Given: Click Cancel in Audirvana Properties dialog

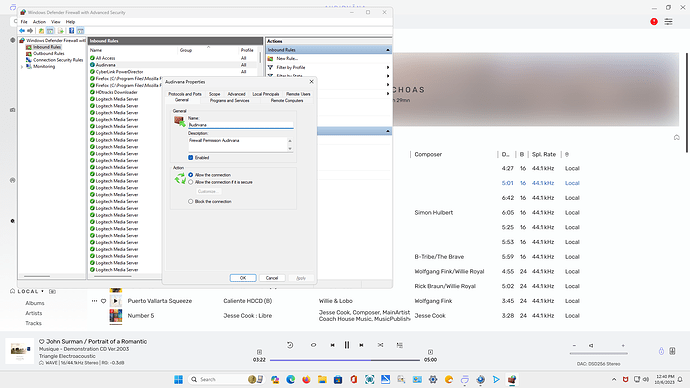Looking at the screenshot, I should [272, 278].
